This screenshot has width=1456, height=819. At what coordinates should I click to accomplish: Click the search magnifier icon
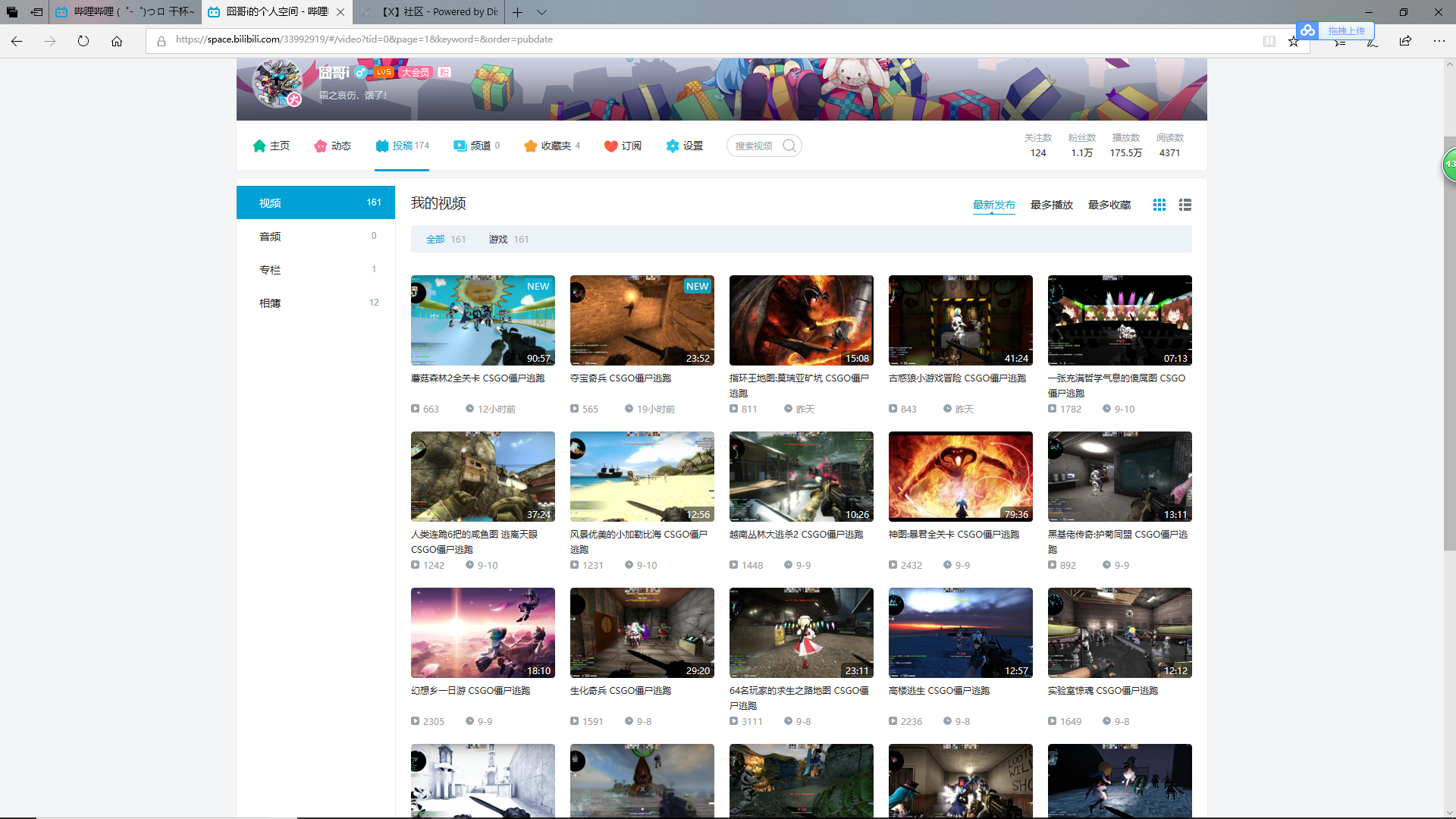(x=789, y=146)
